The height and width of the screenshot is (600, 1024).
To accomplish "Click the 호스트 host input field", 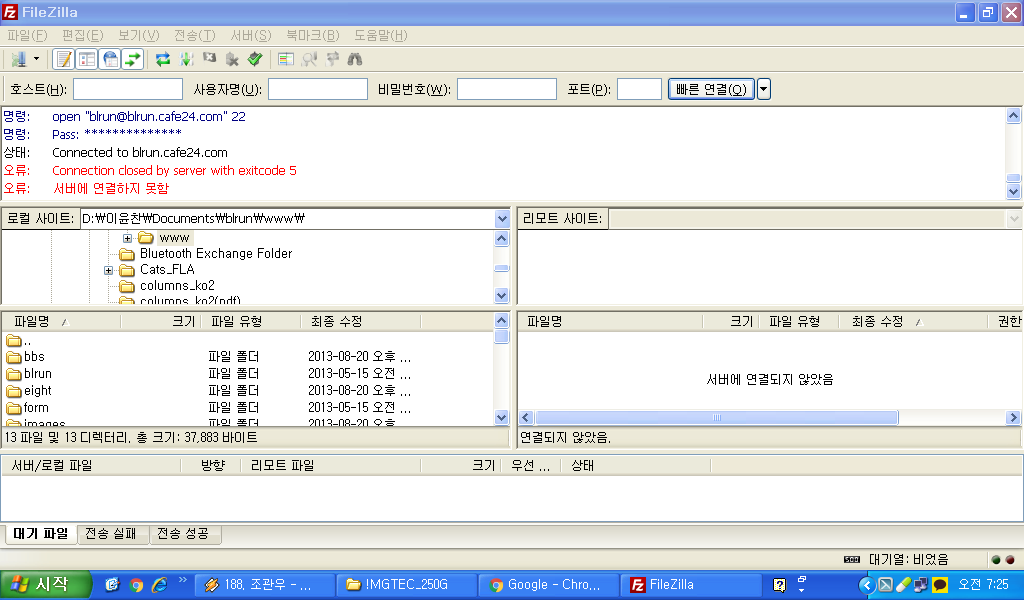I will (128, 89).
